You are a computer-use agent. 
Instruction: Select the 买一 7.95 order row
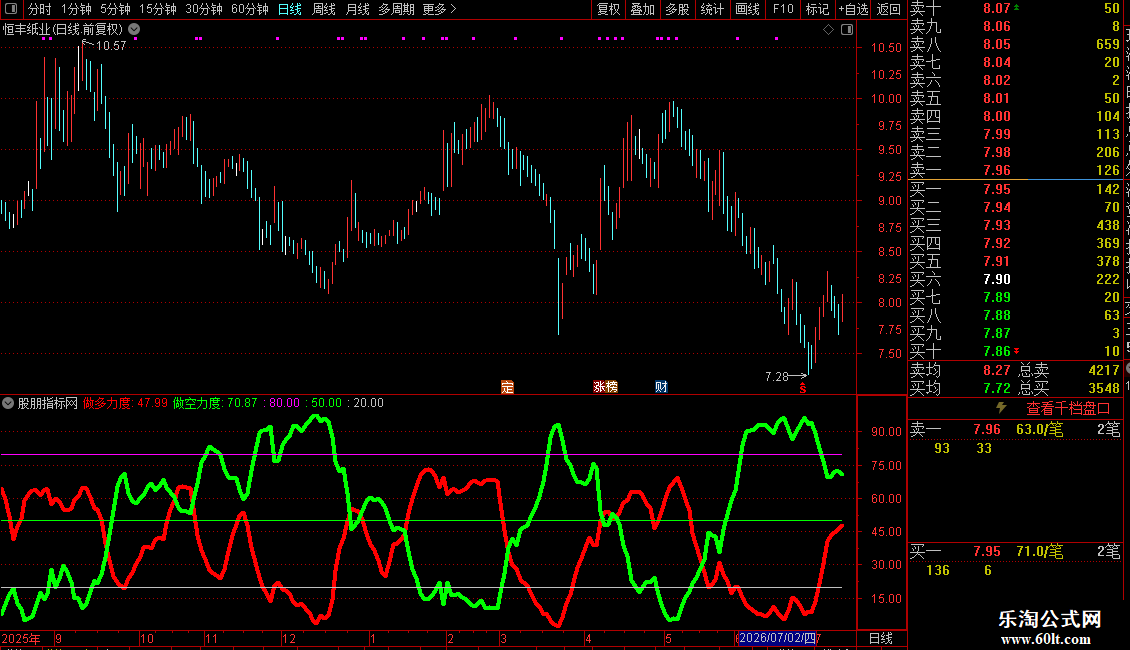1015,189
